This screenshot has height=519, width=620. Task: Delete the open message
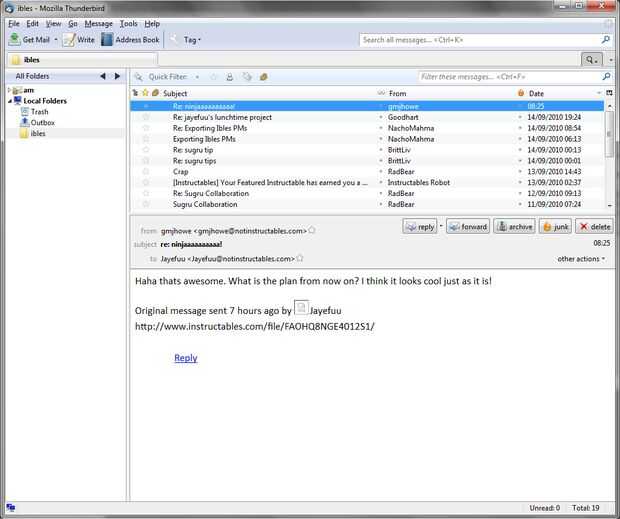[x=594, y=226]
